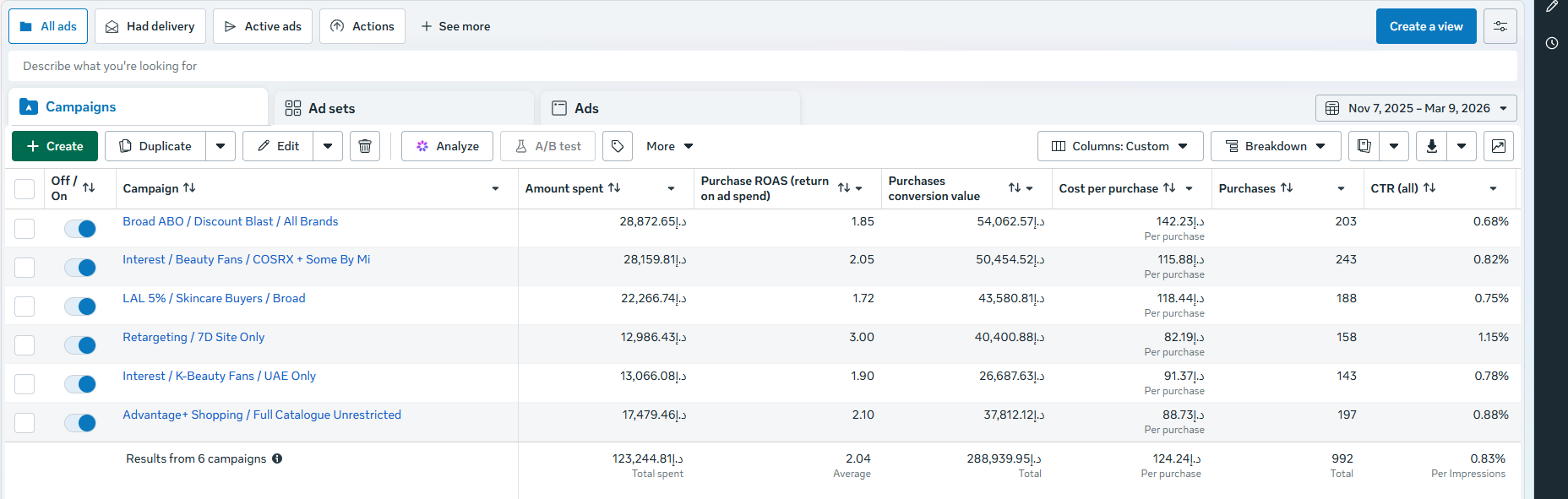The width and height of the screenshot is (1568, 499).
Task: Click See more views
Action: (455, 26)
